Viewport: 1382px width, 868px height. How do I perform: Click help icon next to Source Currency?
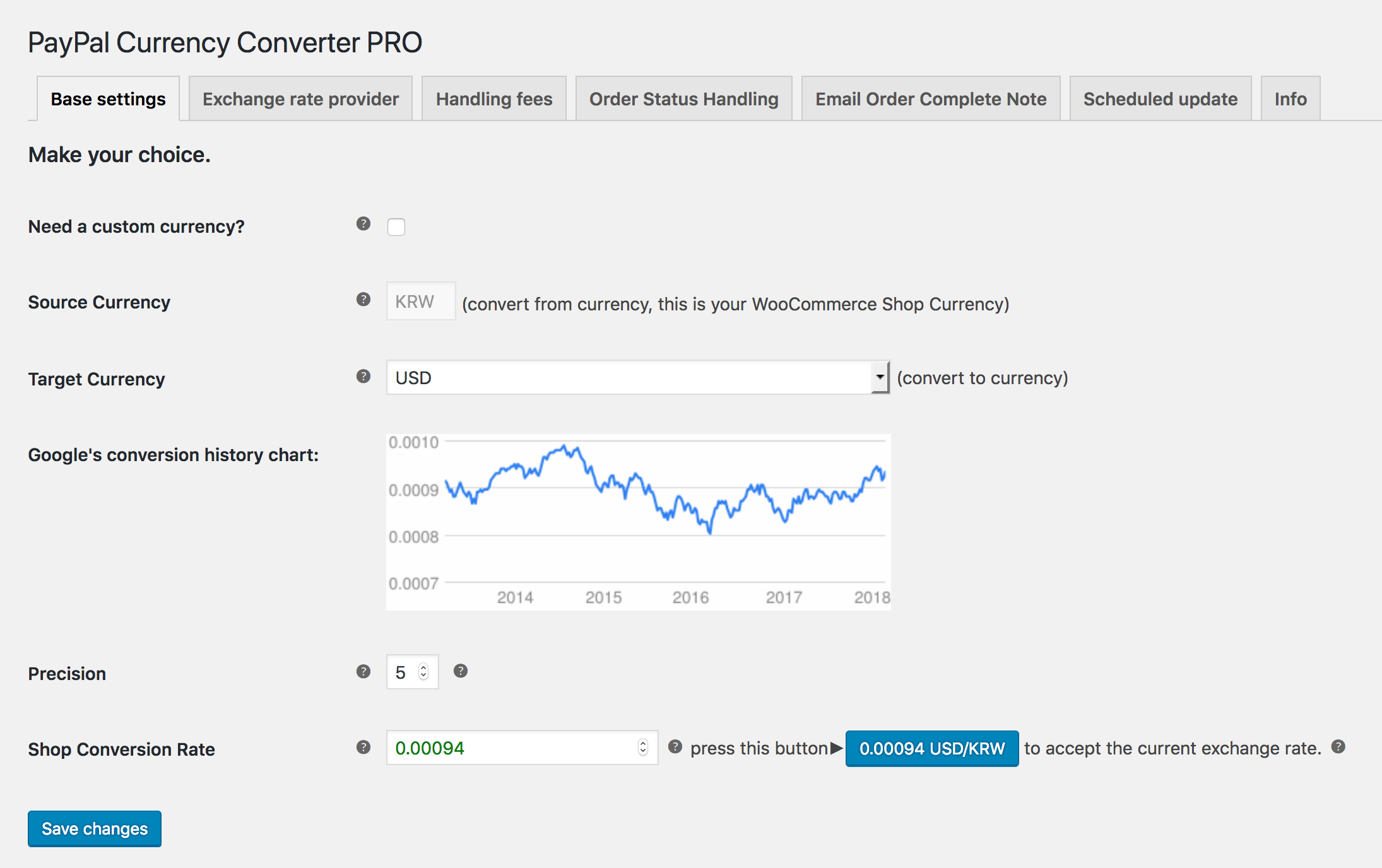pyautogui.click(x=363, y=300)
